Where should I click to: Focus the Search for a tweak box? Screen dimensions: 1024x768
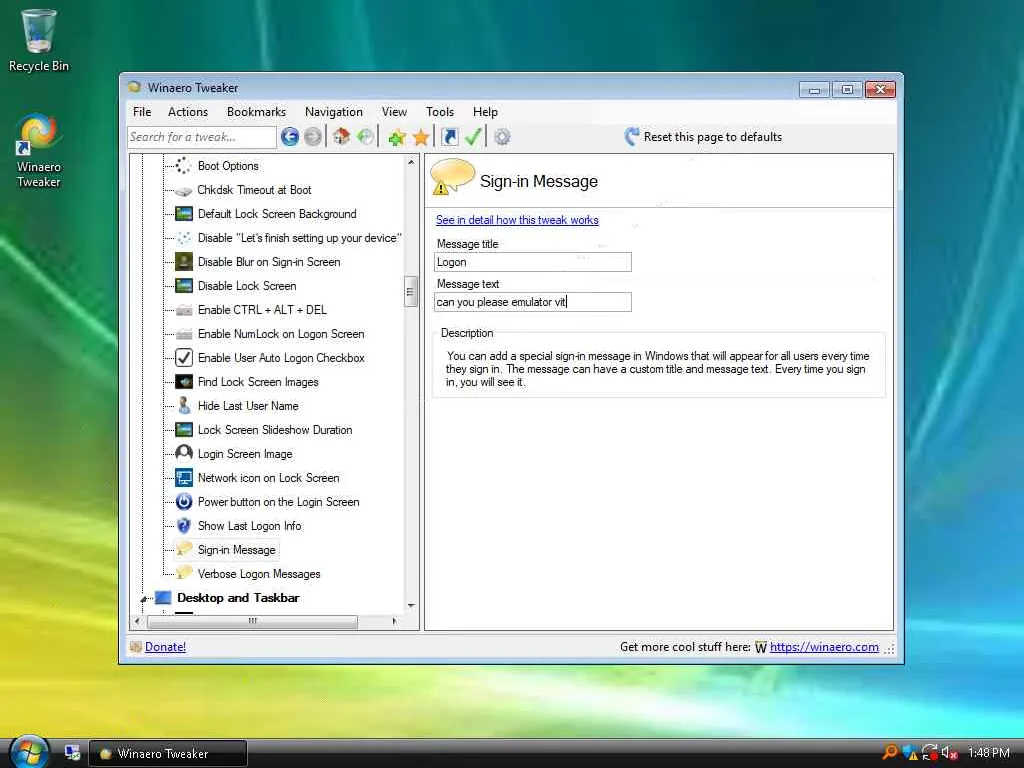(x=202, y=137)
